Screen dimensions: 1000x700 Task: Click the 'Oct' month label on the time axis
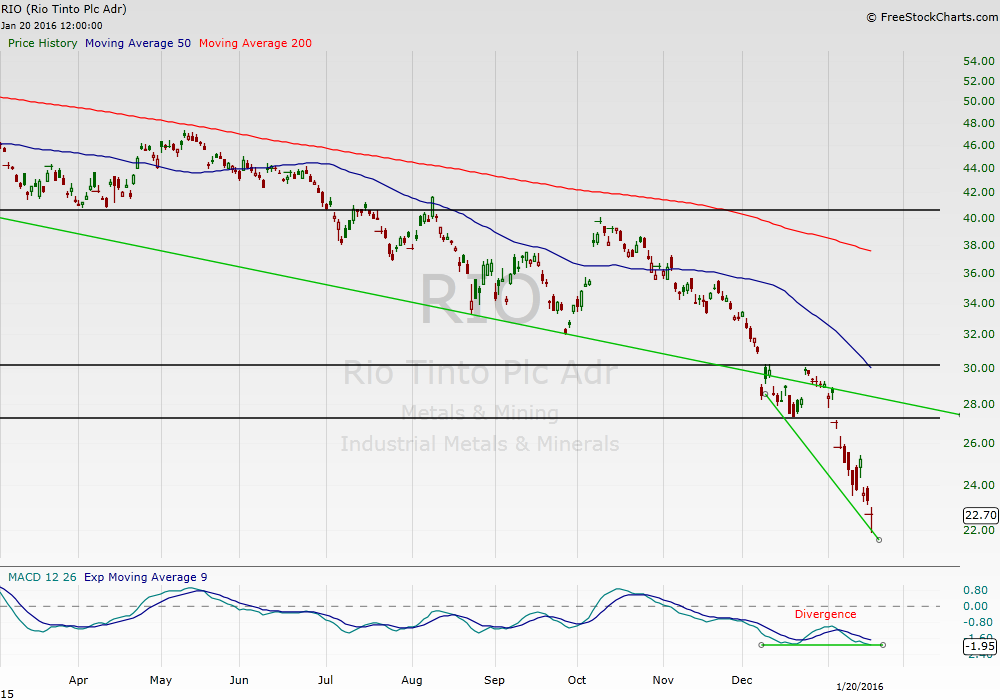coord(577,680)
